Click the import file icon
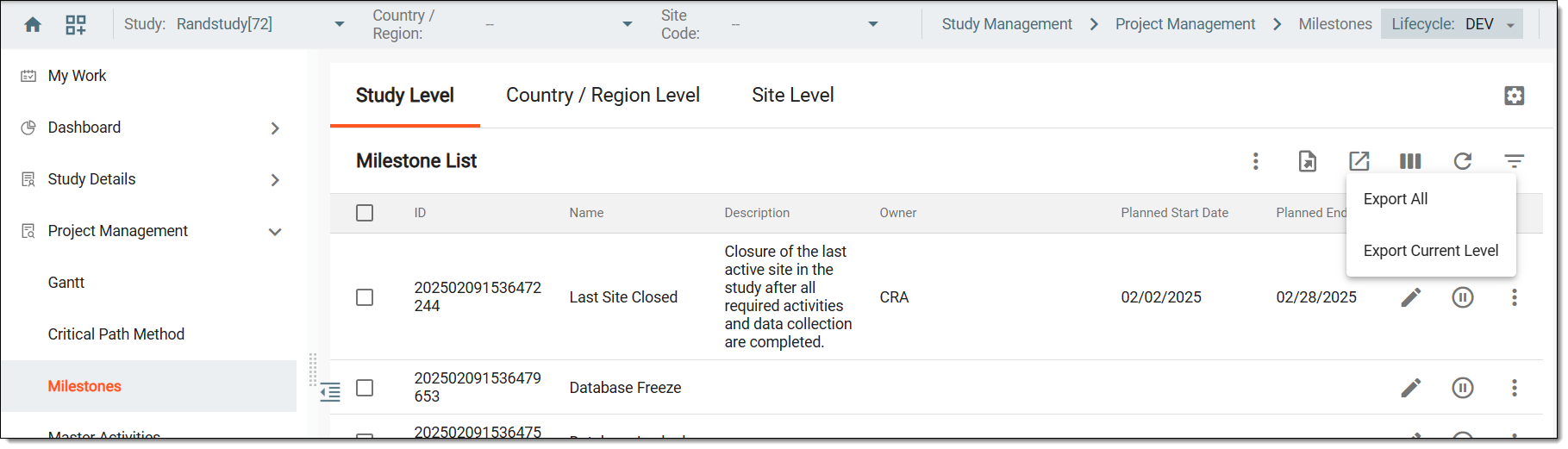The height and width of the screenshot is (449, 1568). click(x=1308, y=161)
